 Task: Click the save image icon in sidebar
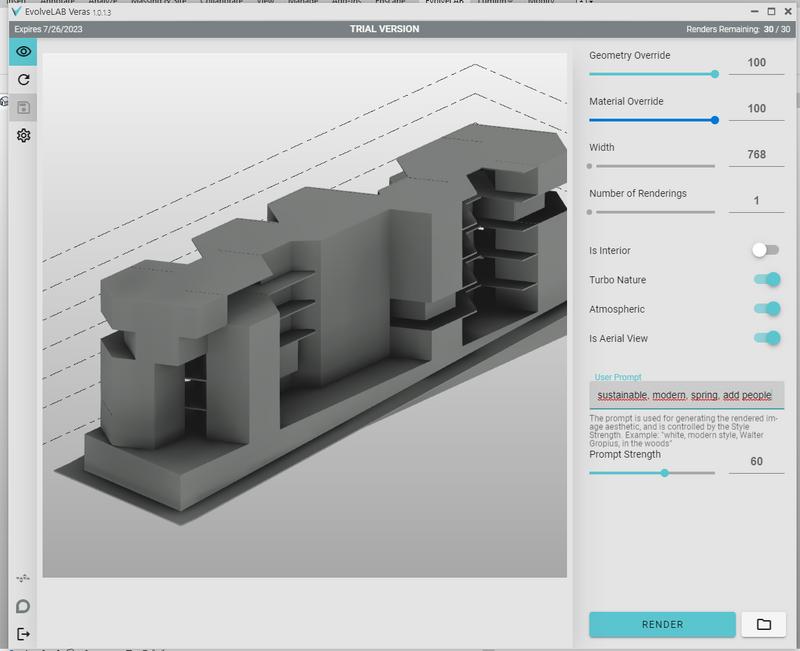tap(23, 108)
